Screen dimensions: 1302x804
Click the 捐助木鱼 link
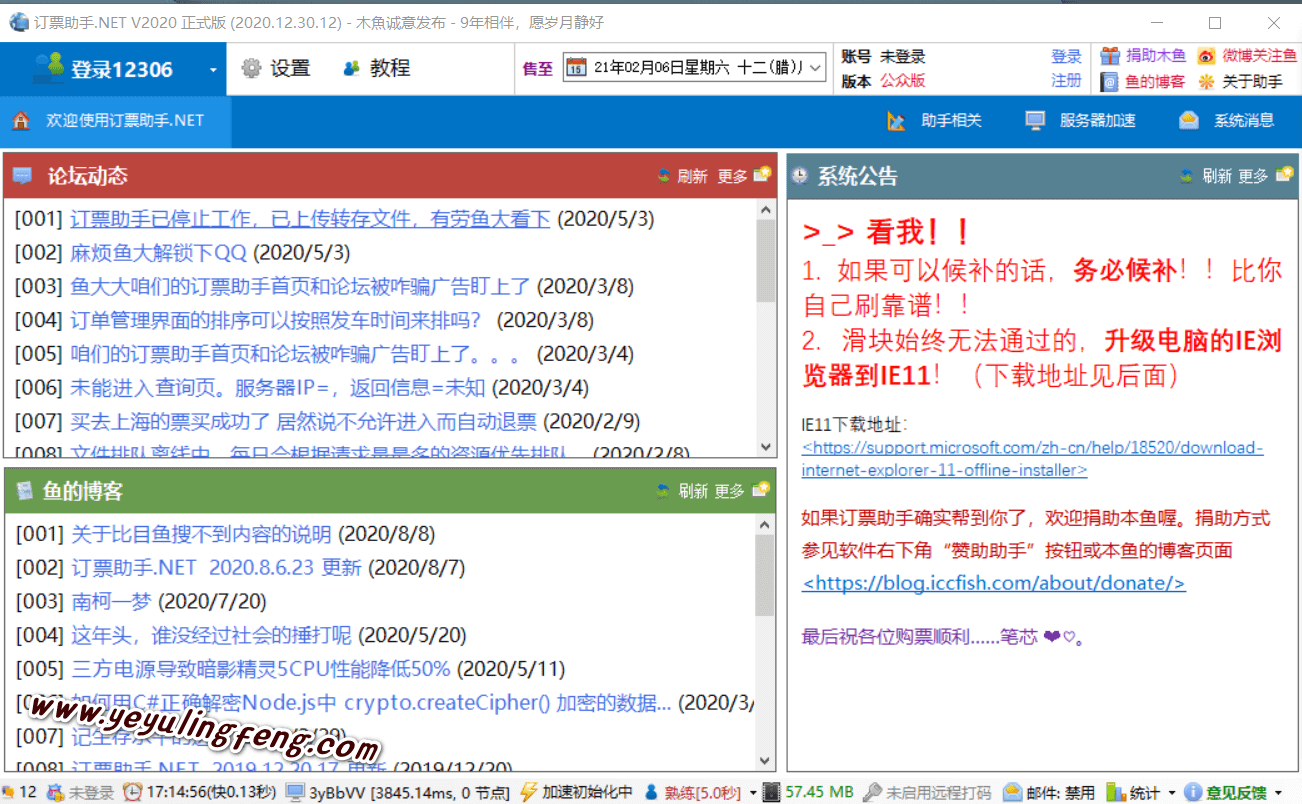1155,56
